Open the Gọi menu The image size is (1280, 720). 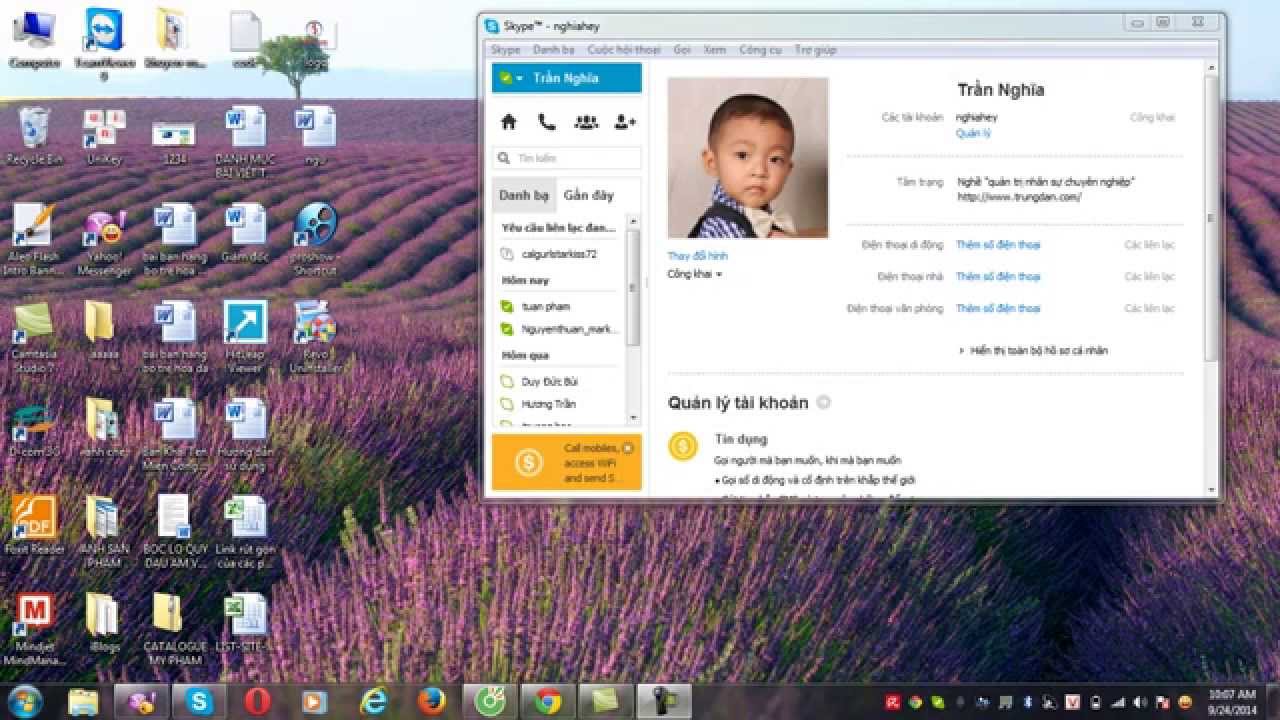(682, 49)
